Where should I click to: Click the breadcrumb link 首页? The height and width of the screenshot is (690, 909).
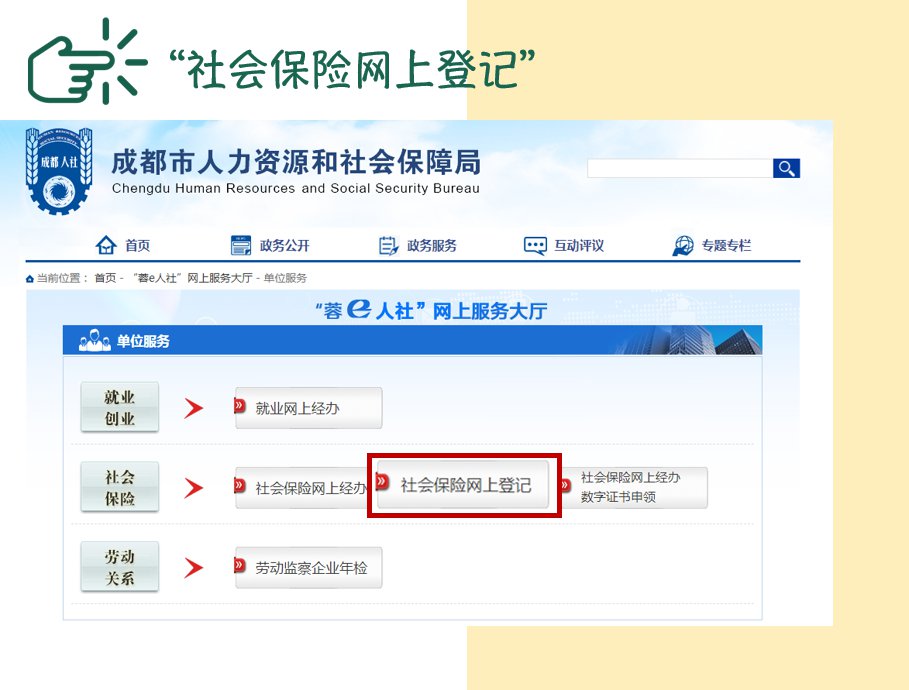pos(105,278)
